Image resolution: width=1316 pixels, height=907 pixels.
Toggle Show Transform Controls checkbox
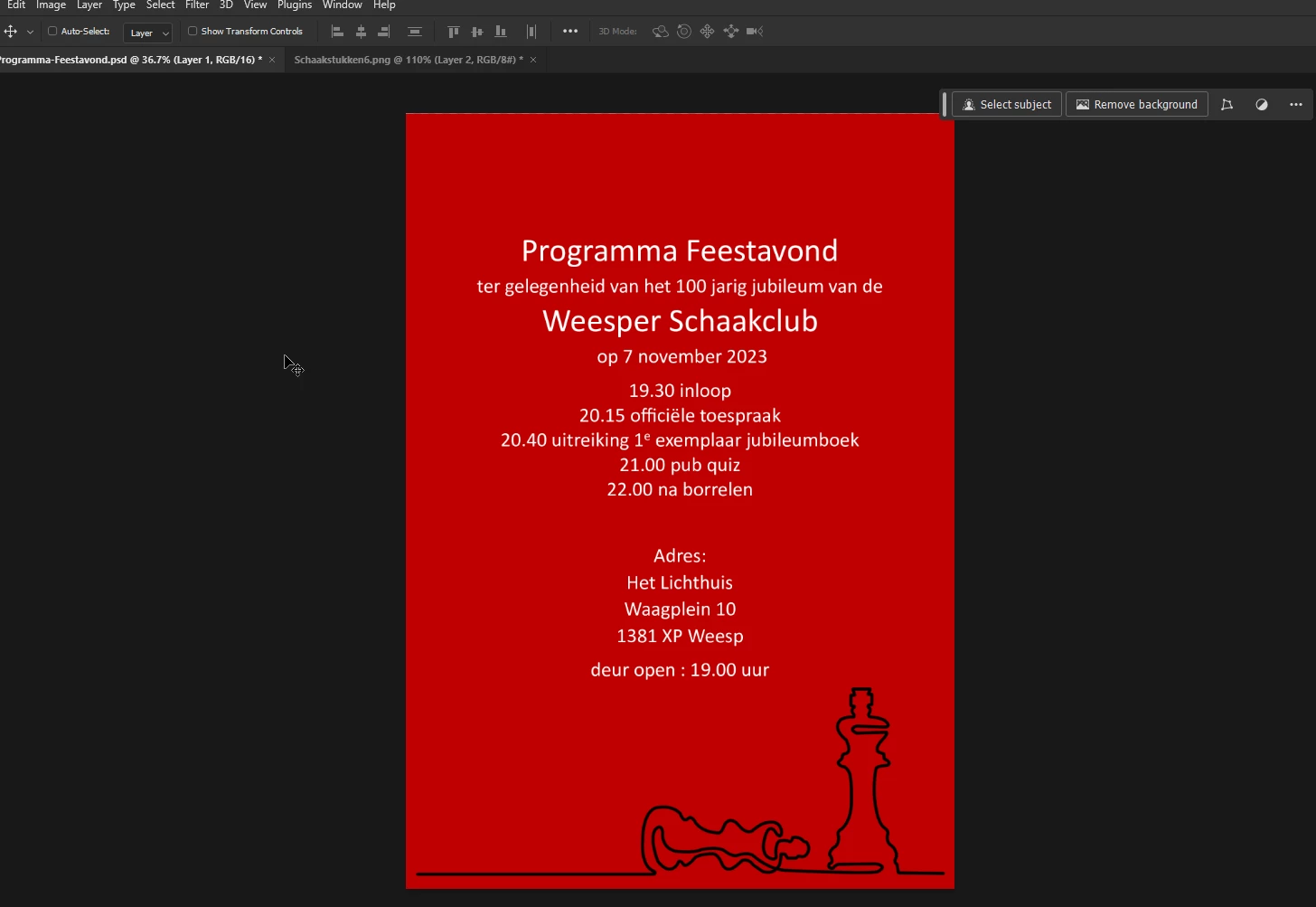pos(193,31)
